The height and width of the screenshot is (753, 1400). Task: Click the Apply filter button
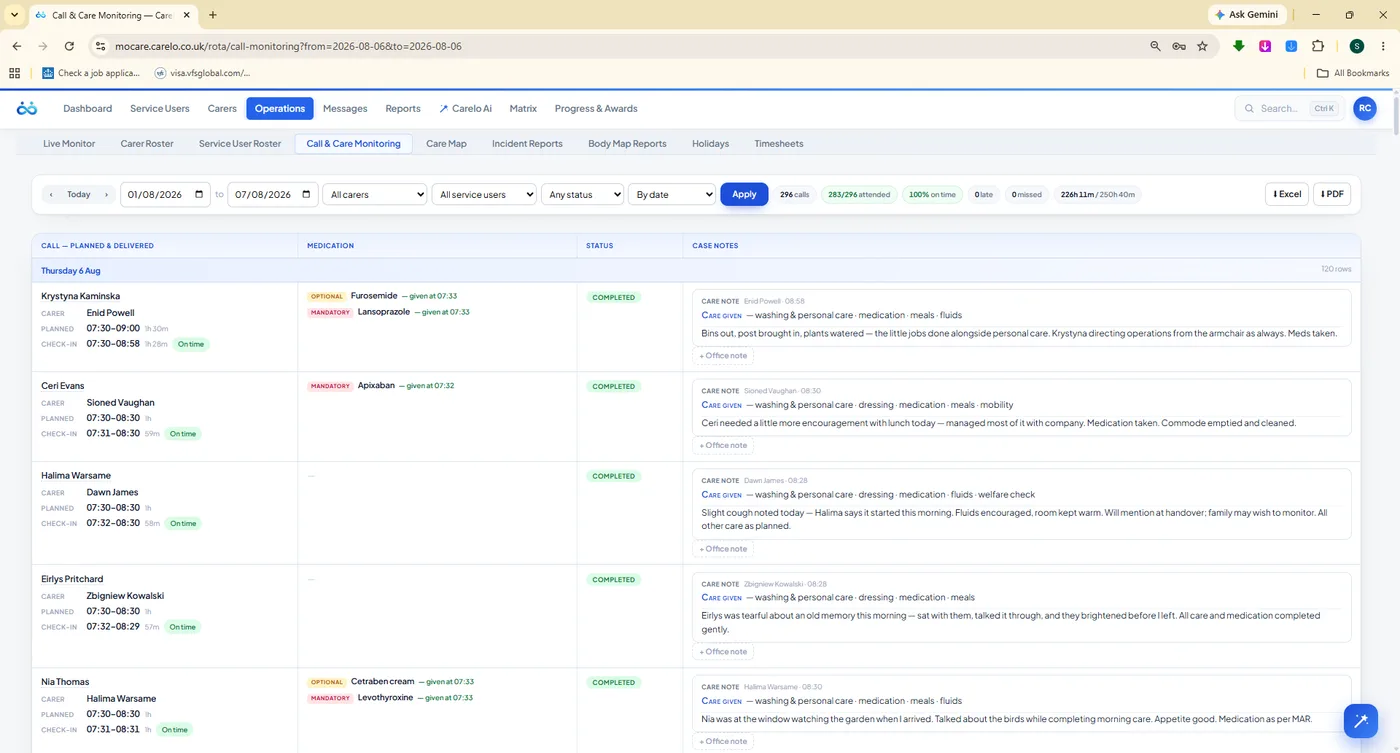[744, 194]
